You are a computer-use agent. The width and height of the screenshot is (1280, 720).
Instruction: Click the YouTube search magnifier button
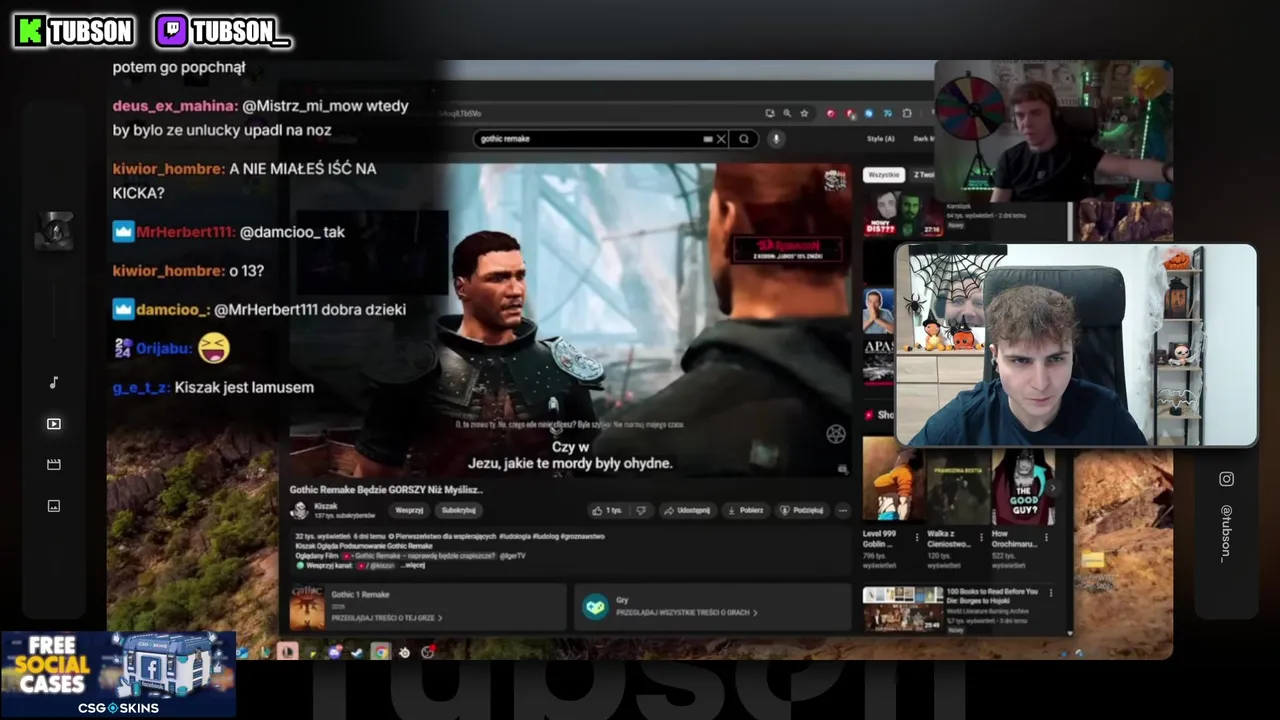click(744, 139)
